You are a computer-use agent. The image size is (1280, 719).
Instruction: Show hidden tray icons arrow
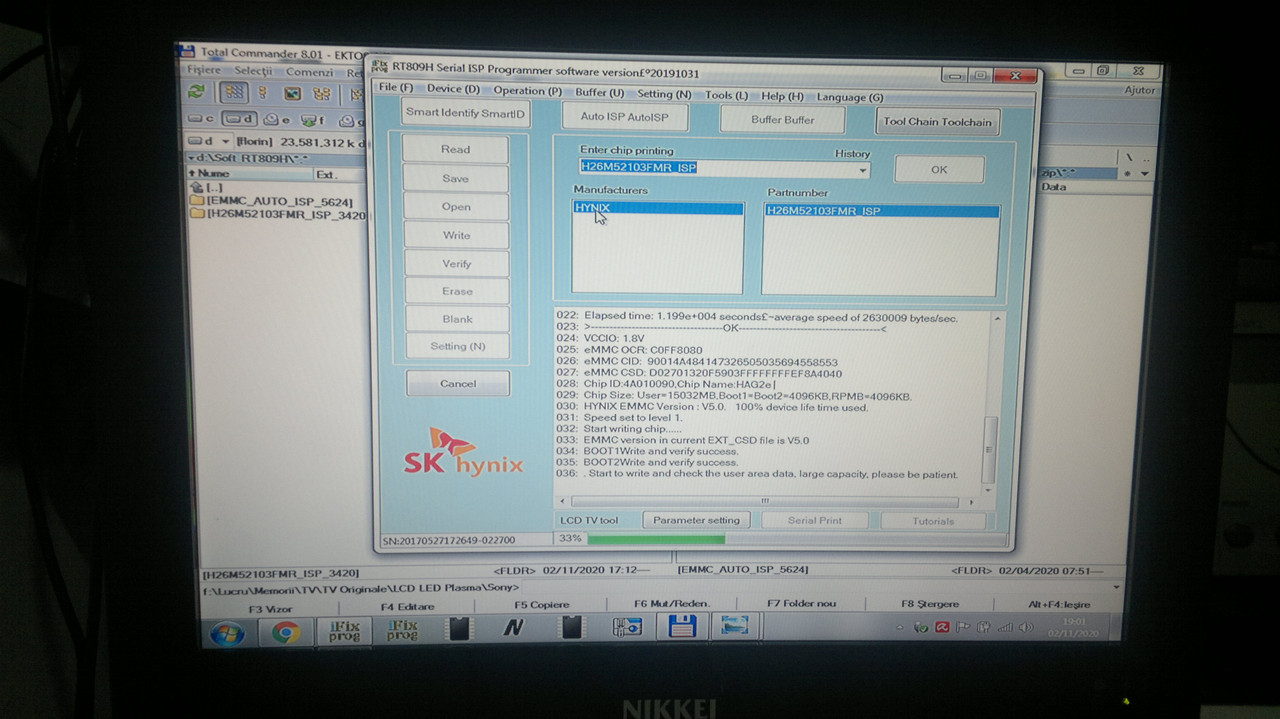[x=899, y=627]
